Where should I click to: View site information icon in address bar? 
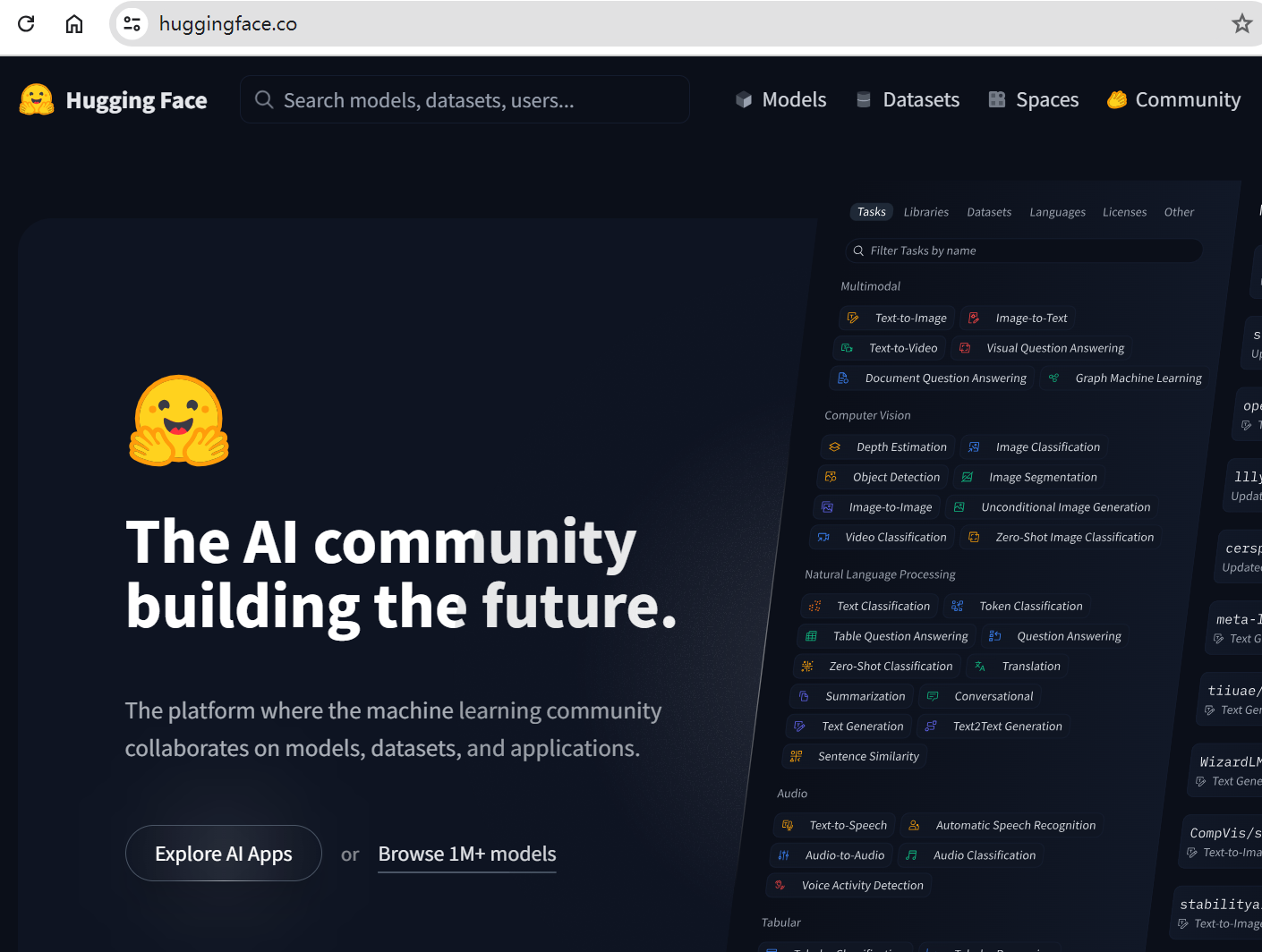click(132, 23)
